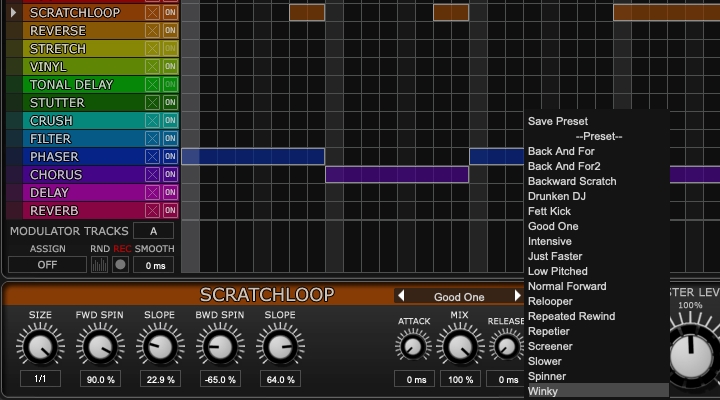720x400 pixels.
Task: Go to previous preset with left arrow
Action: [401, 296]
